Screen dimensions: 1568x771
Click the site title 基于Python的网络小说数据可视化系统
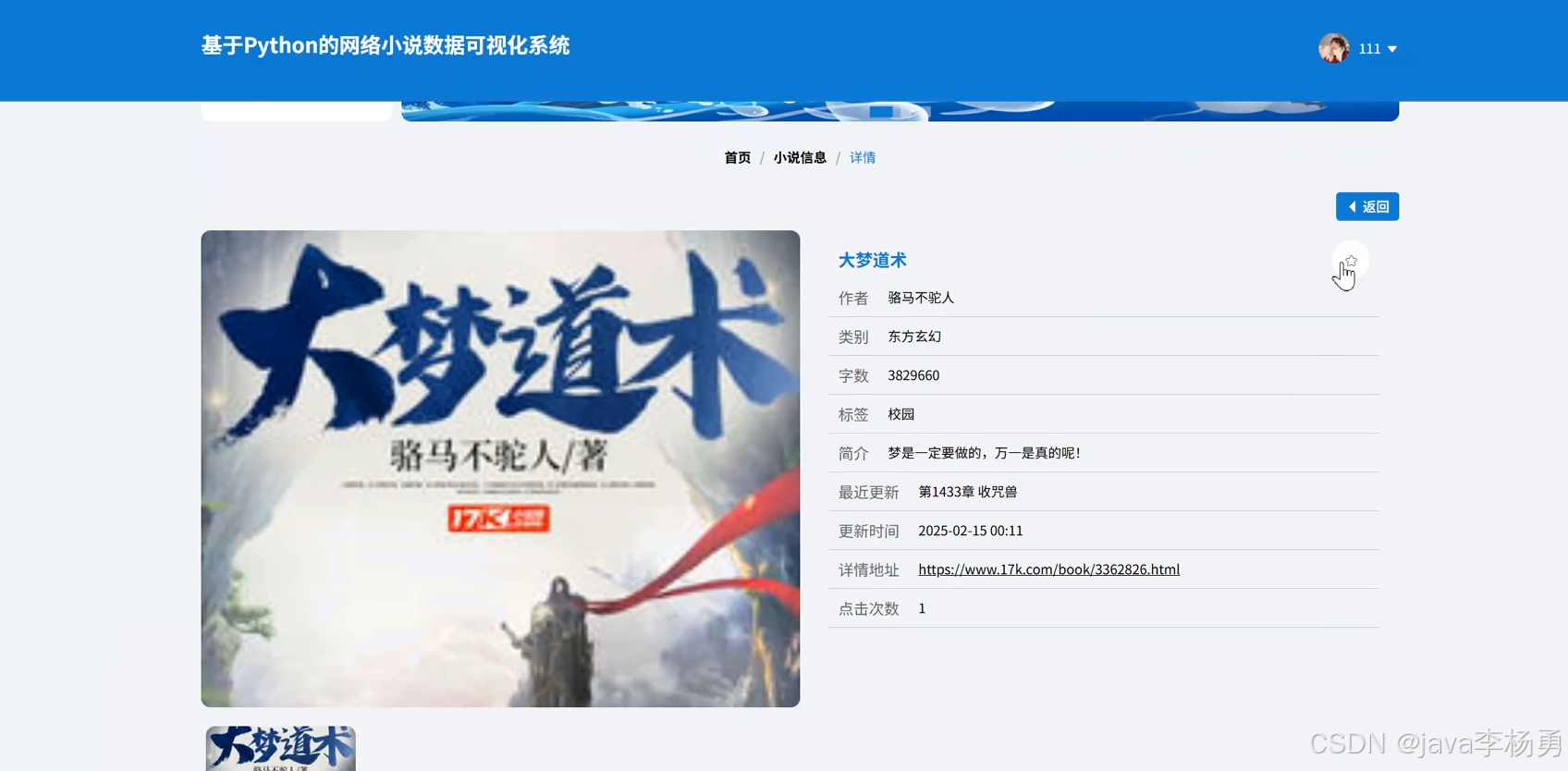[386, 45]
